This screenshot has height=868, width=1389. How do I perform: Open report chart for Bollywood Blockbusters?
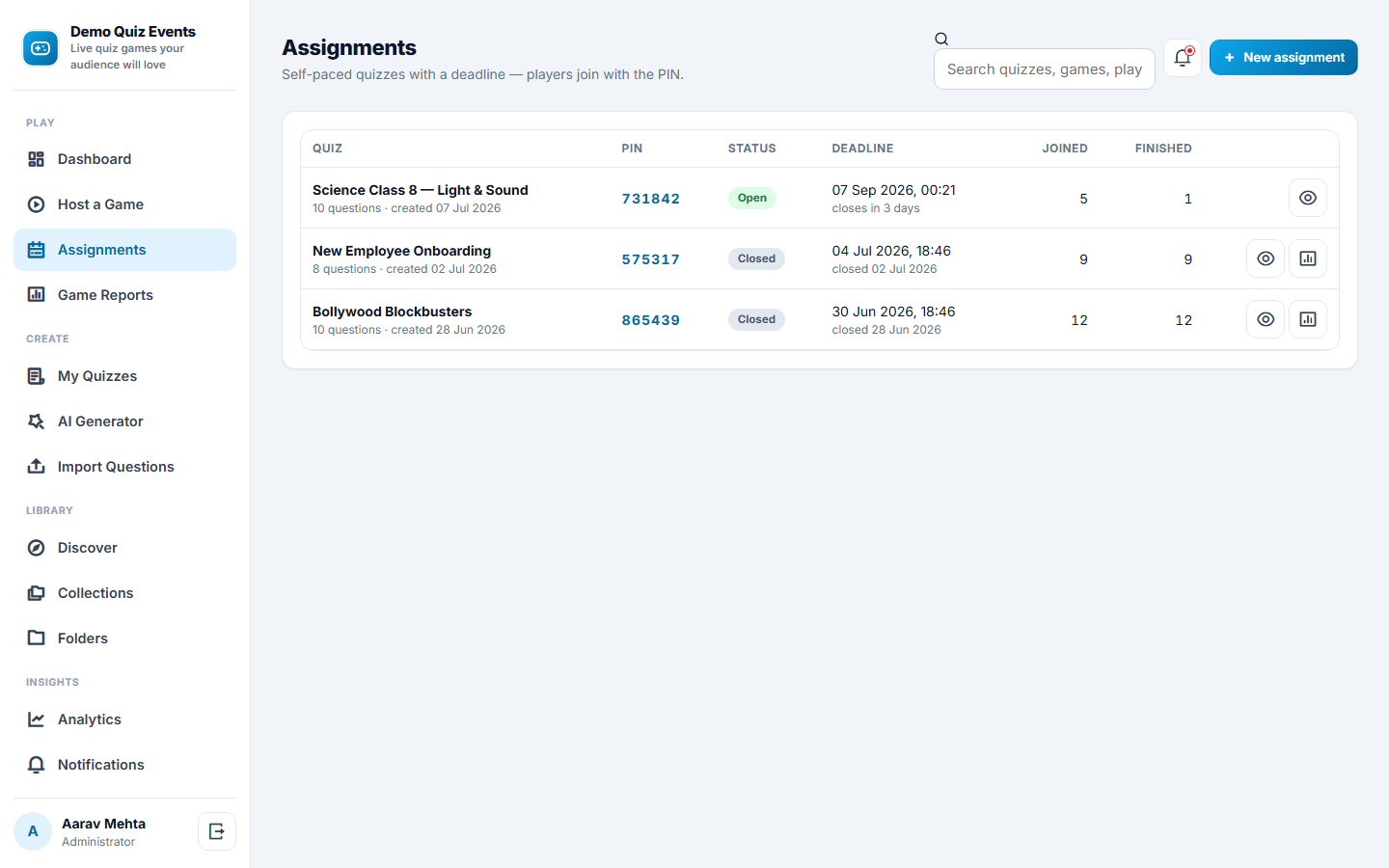(x=1308, y=319)
